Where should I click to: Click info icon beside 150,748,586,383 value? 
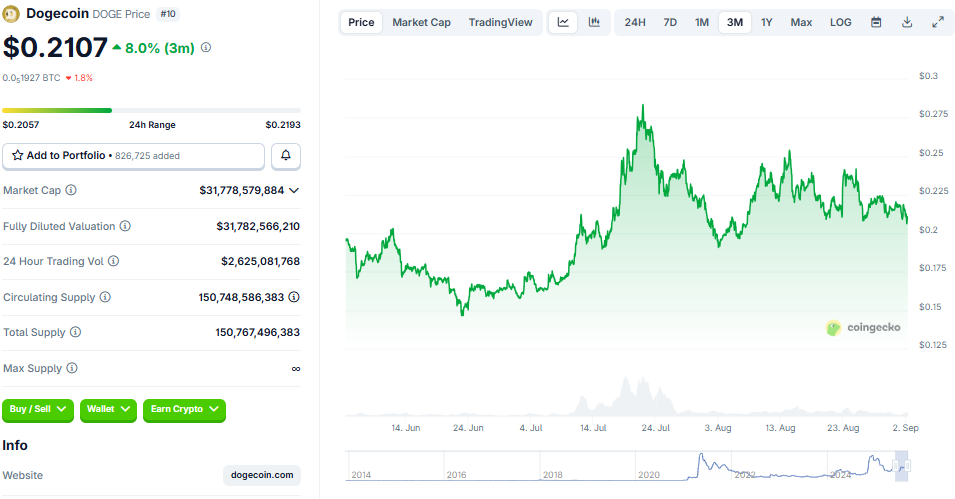[294, 297]
